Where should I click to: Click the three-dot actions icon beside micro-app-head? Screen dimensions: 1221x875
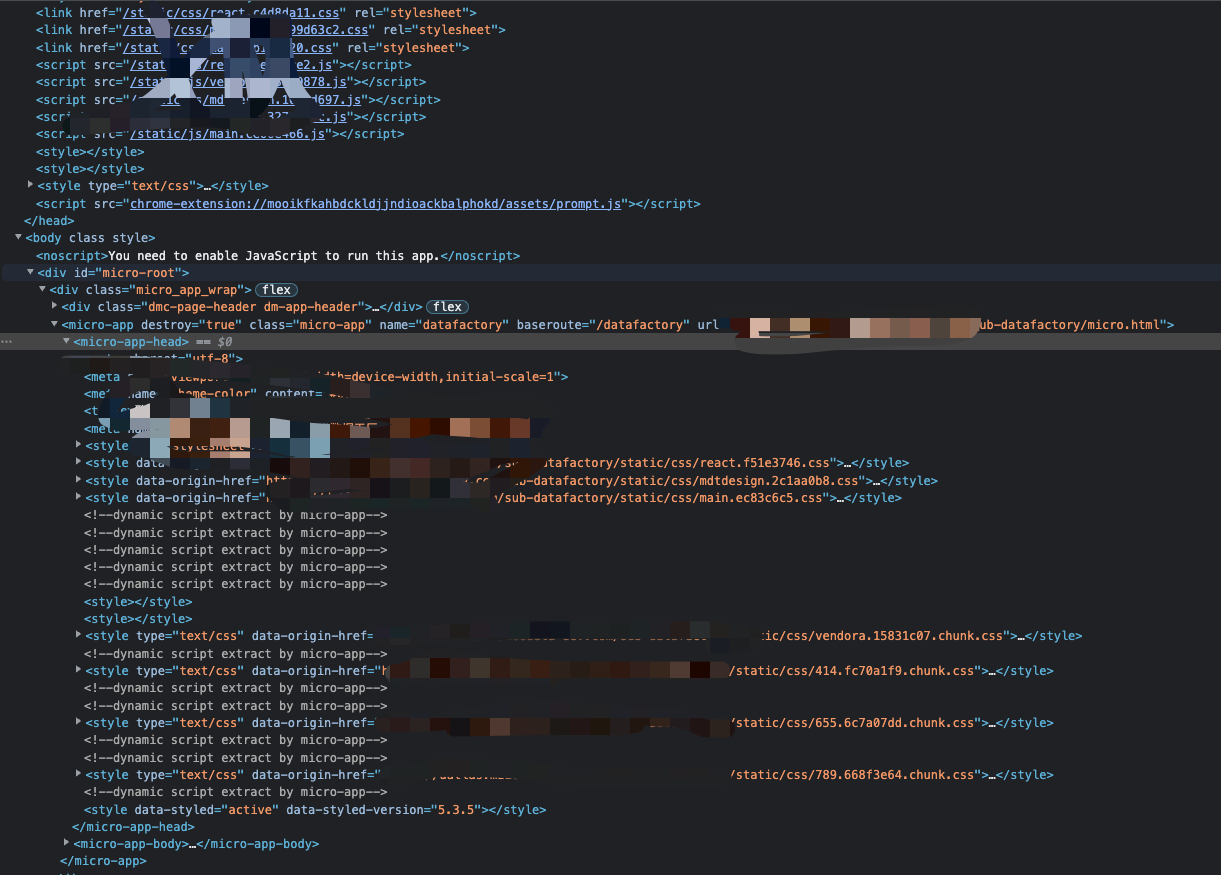click(6, 341)
